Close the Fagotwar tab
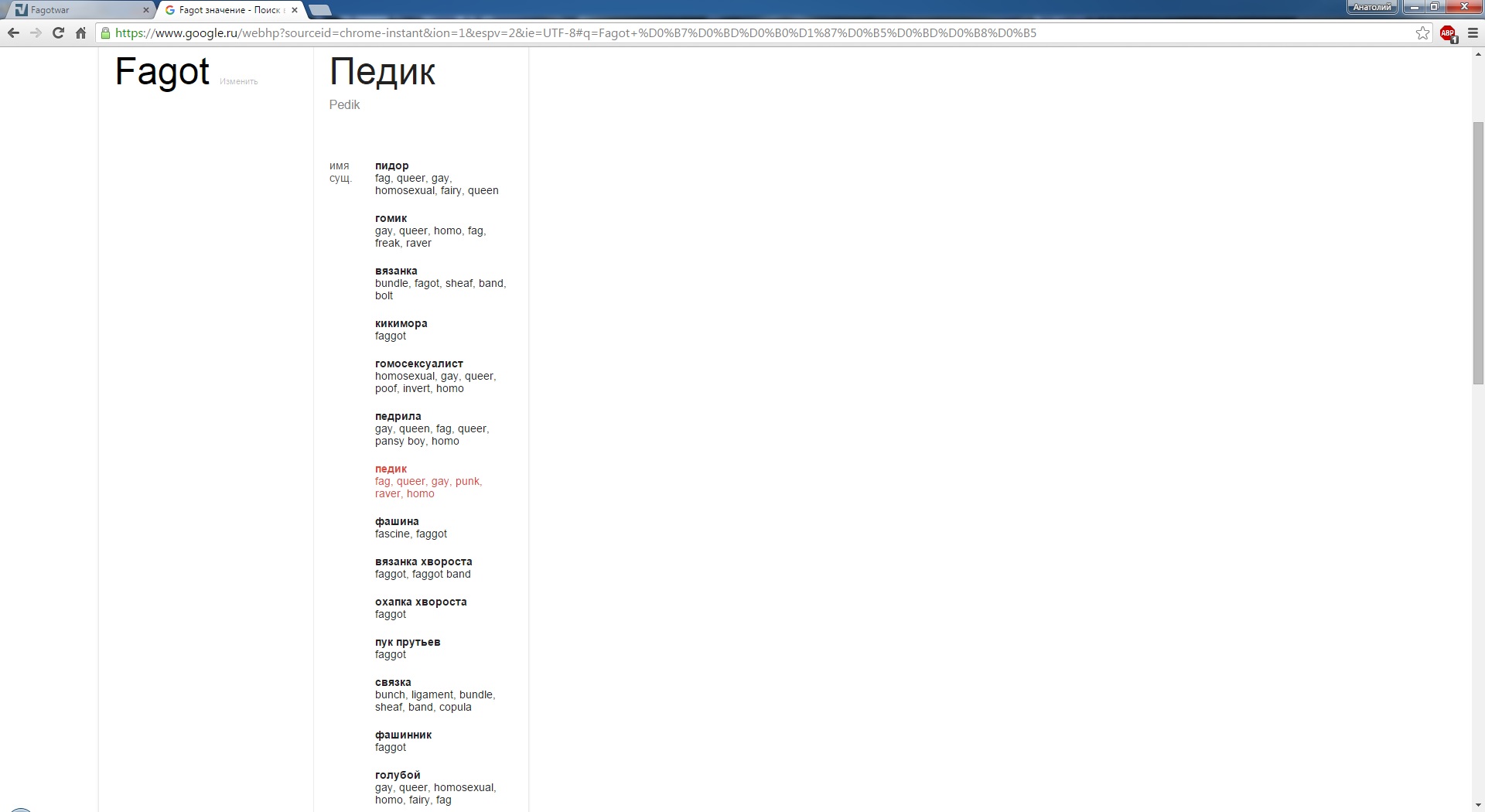Screen dimensions: 1485x812 coord(145,10)
